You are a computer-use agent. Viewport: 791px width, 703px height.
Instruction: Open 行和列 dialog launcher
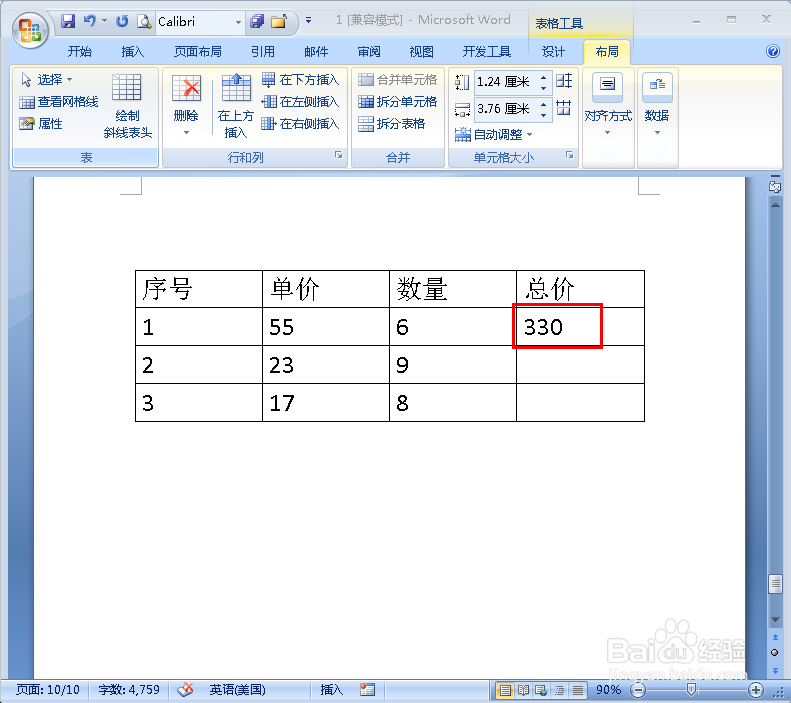click(338, 155)
